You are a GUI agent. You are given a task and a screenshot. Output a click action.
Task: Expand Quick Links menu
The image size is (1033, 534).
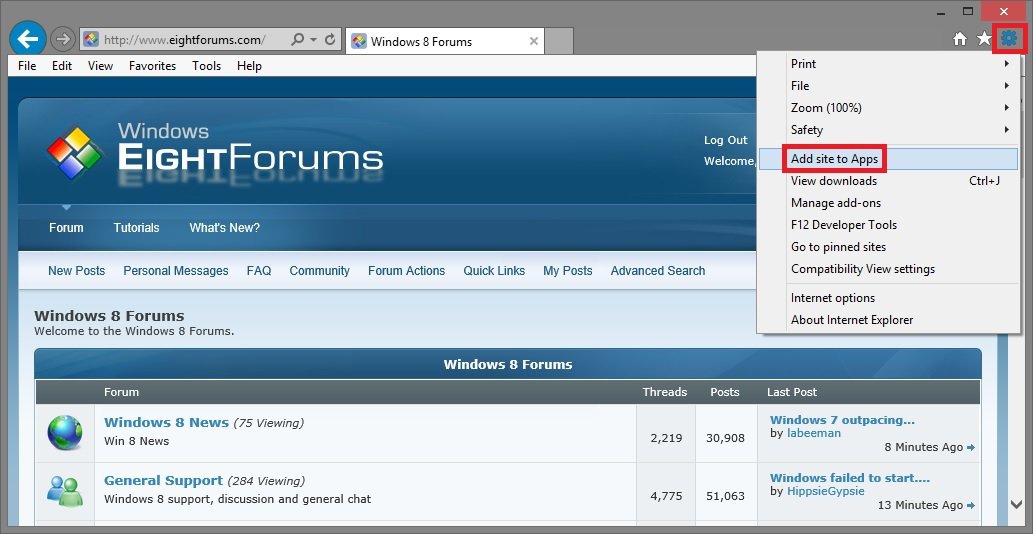tap(494, 271)
